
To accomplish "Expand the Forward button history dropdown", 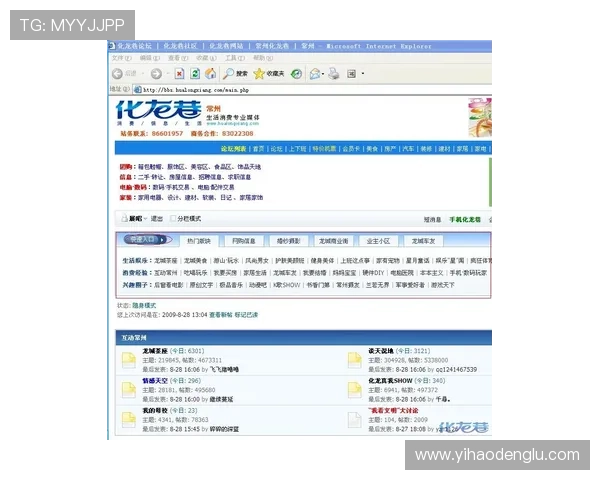I will [168, 73].
